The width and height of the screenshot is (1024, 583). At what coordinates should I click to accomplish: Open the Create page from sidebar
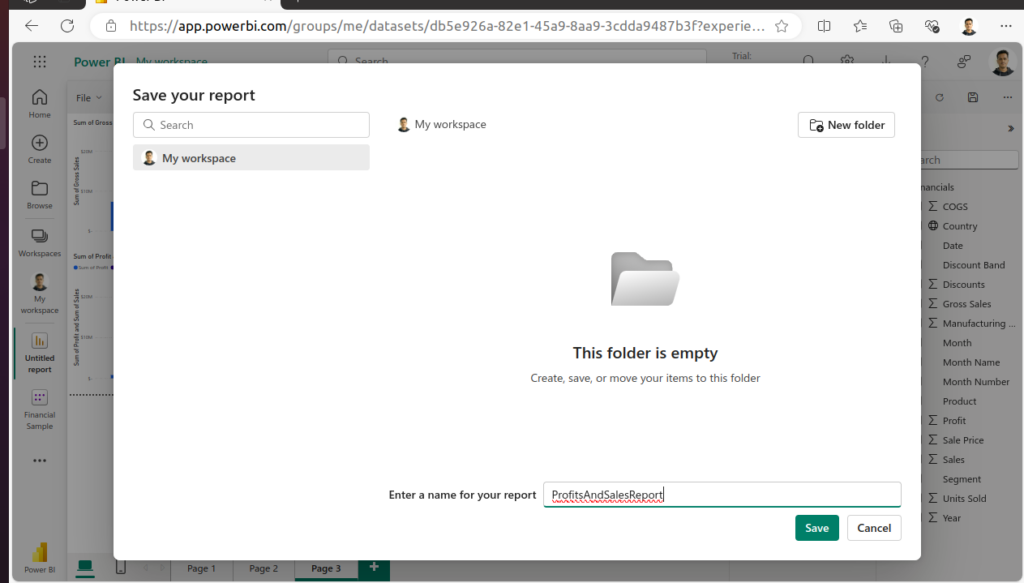tap(39, 148)
